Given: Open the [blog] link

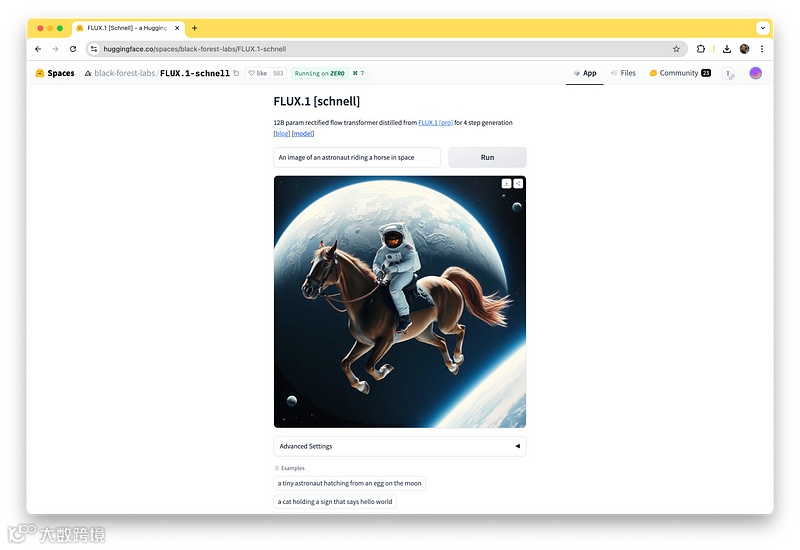Looking at the screenshot, I should 282,134.
